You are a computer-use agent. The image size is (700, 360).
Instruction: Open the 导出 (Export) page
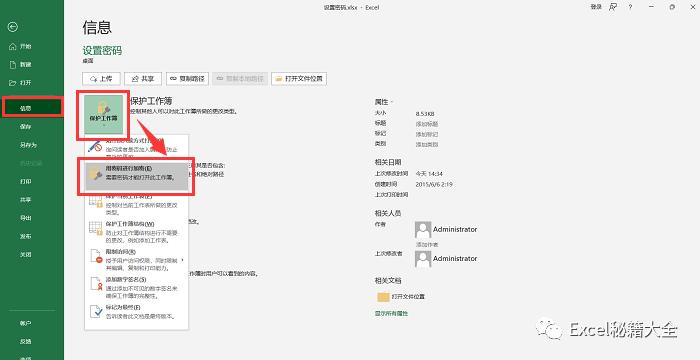pyautogui.click(x=25, y=218)
